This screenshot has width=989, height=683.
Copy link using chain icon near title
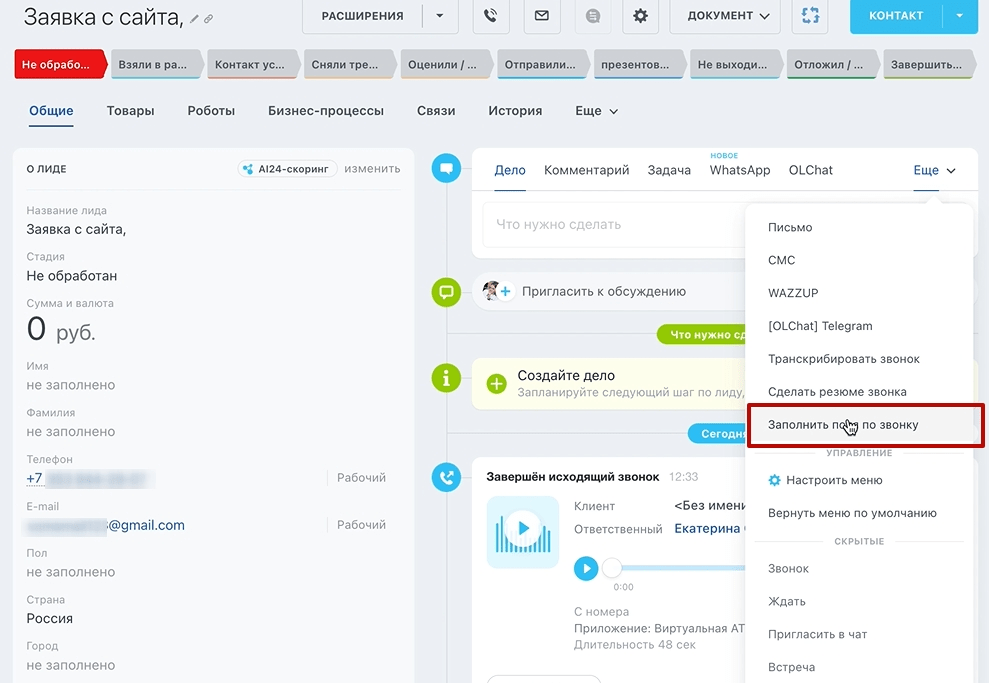point(208,20)
